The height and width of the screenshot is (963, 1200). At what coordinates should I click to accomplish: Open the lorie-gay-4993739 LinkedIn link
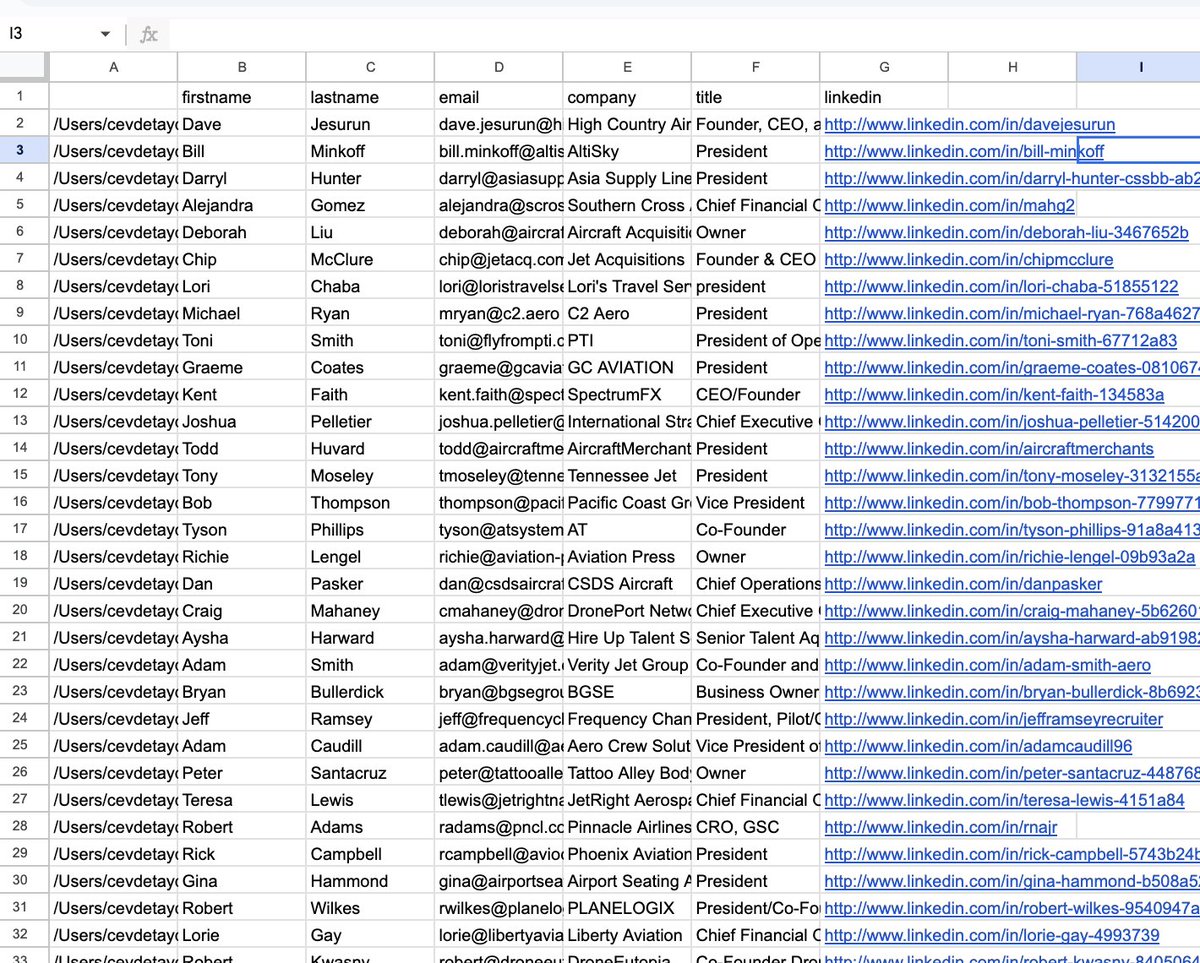pyautogui.click(x=992, y=935)
